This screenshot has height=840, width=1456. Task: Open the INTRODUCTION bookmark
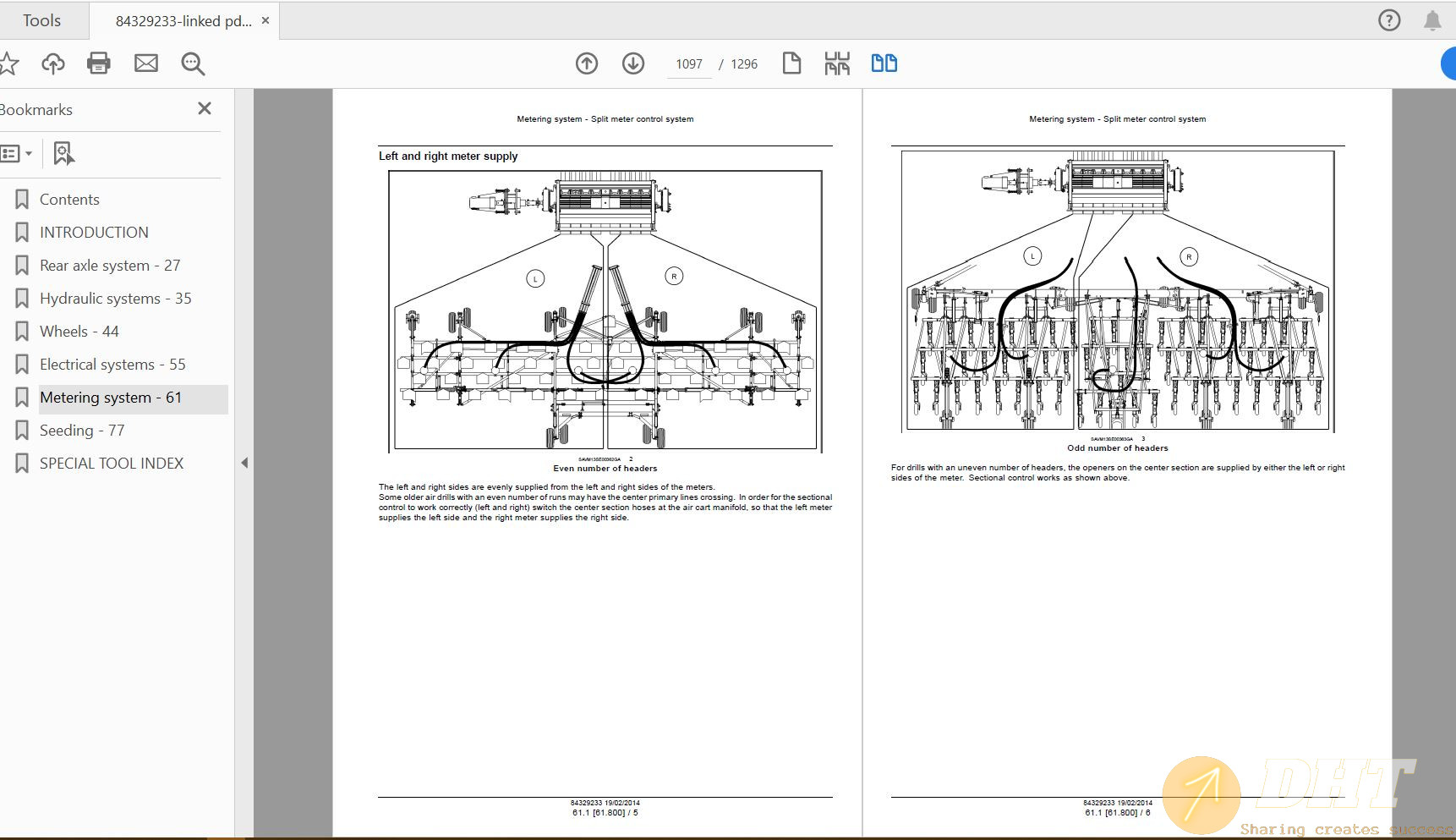[x=94, y=233]
